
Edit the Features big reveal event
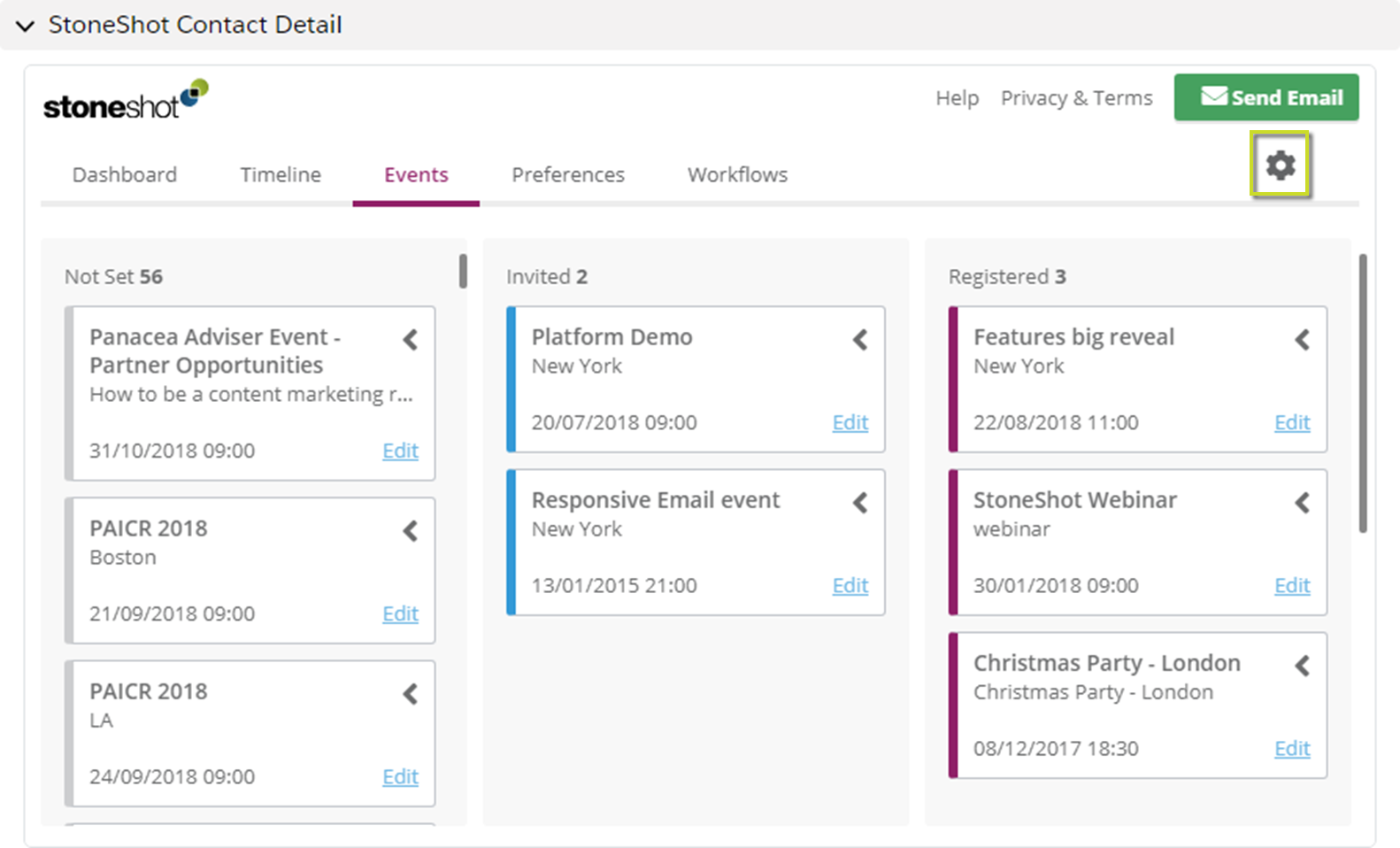point(1292,422)
